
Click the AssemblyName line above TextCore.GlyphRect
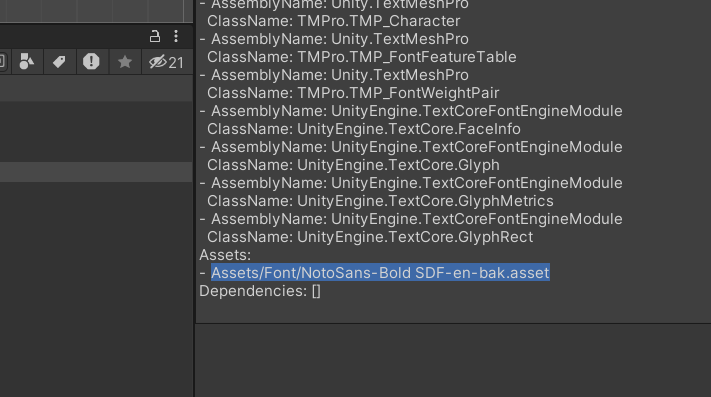tap(411, 219)
